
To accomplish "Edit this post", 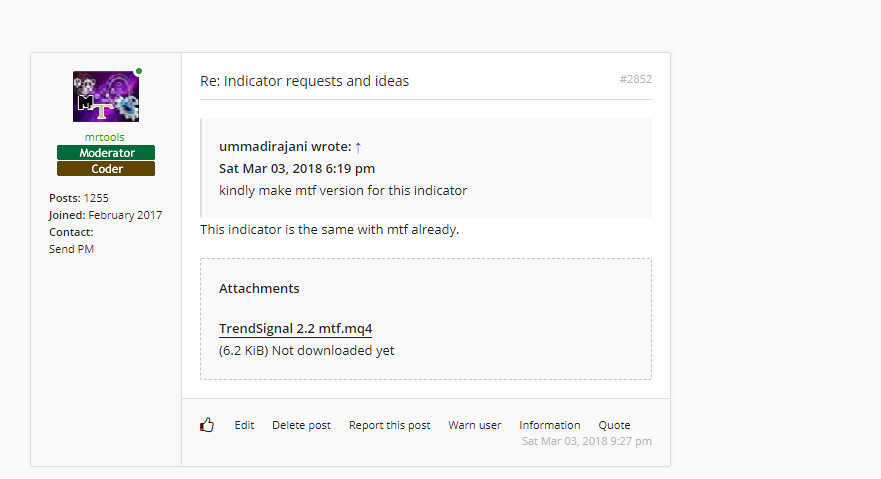I will coord(244,425).
